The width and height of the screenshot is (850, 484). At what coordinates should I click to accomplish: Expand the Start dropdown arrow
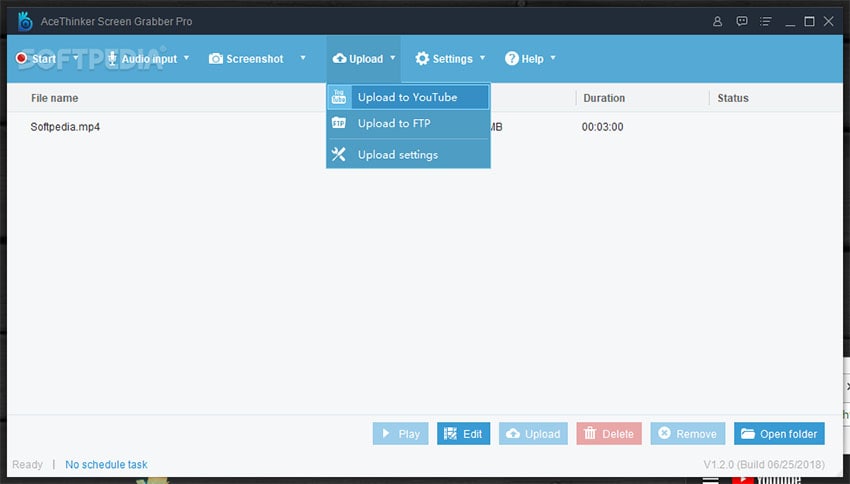tap(75, 57)
